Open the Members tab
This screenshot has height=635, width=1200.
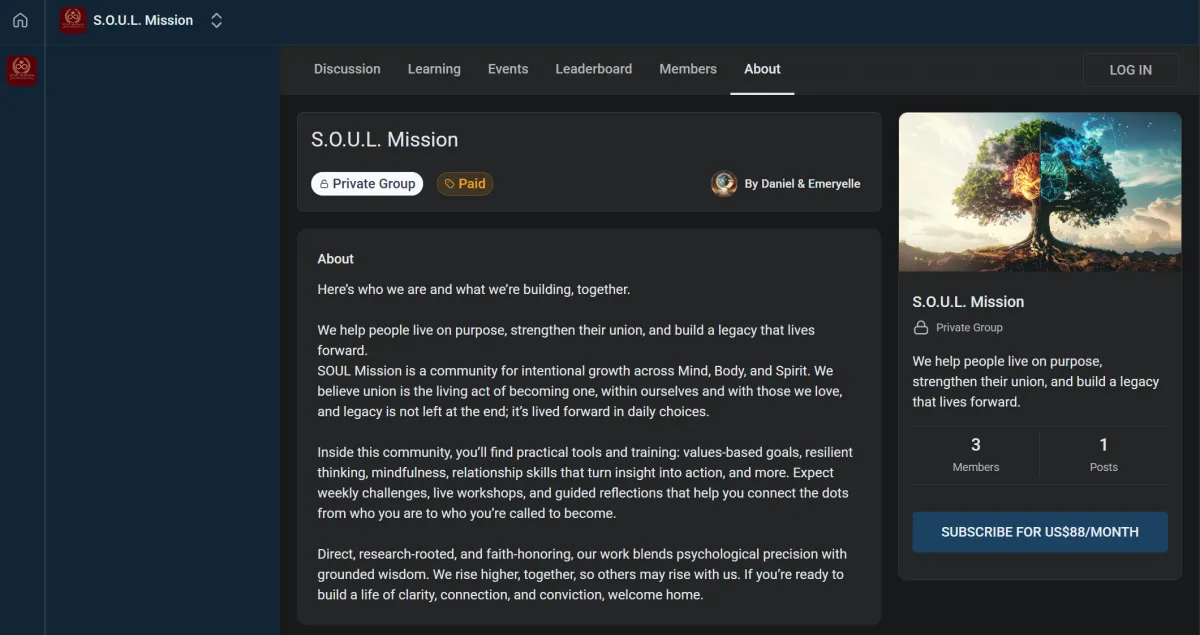(688, 69)
